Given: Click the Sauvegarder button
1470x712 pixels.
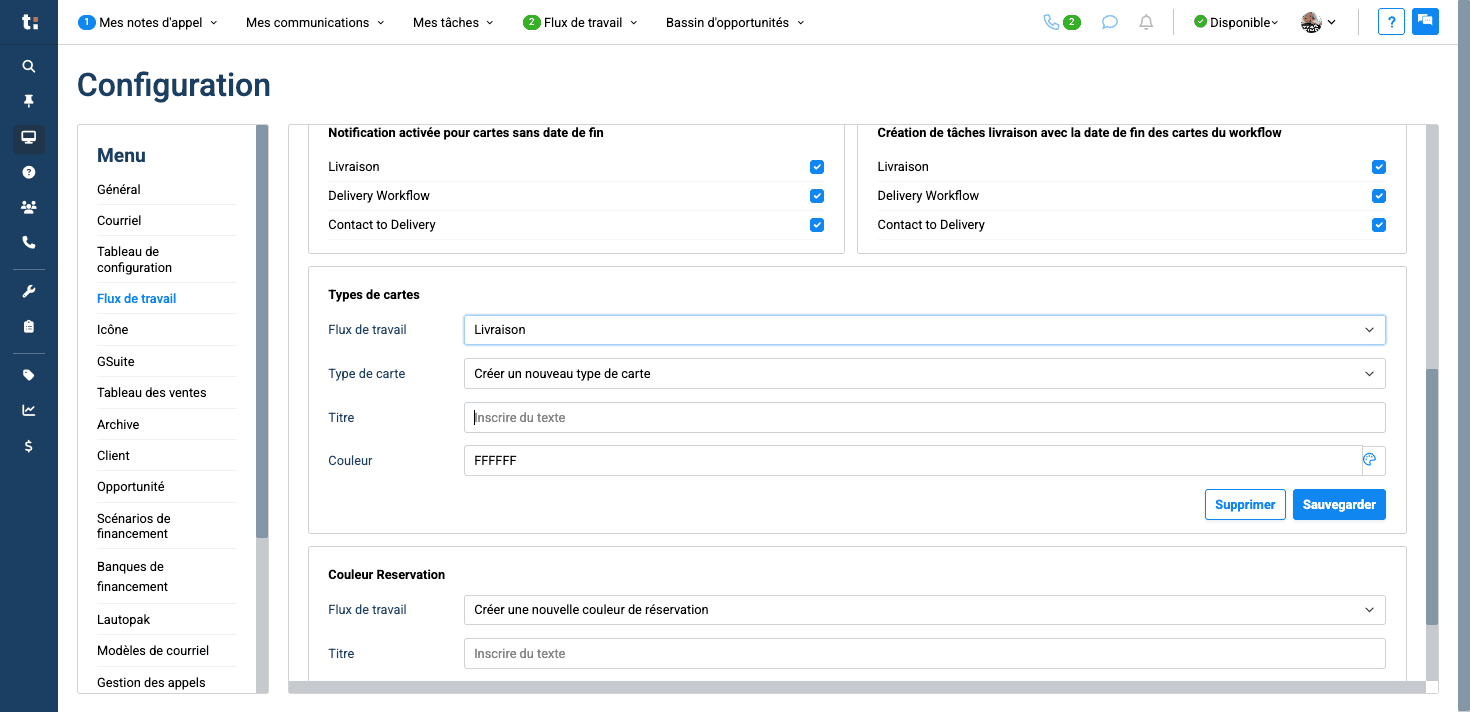Looking at the screenshot, I should coord(1339,505).
